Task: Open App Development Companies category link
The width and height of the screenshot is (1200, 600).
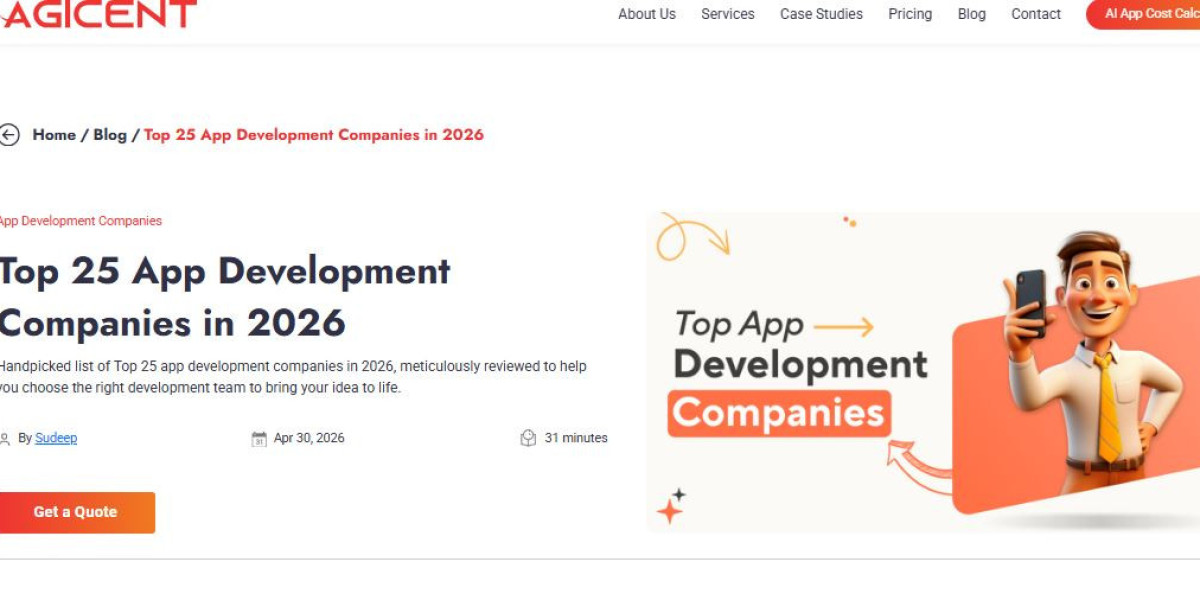Action: pyautogui.click(x=80, y=221)
